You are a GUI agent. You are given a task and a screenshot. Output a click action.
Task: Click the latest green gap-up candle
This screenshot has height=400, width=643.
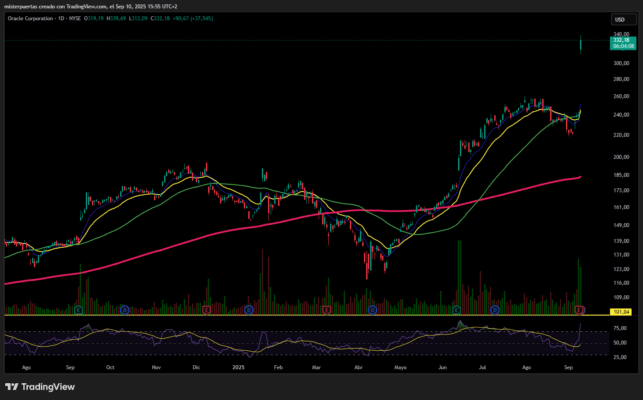(581, 44)
